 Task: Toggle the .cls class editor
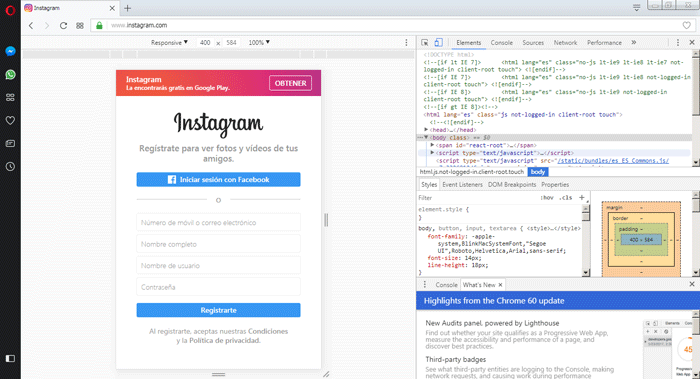[566, 198]
